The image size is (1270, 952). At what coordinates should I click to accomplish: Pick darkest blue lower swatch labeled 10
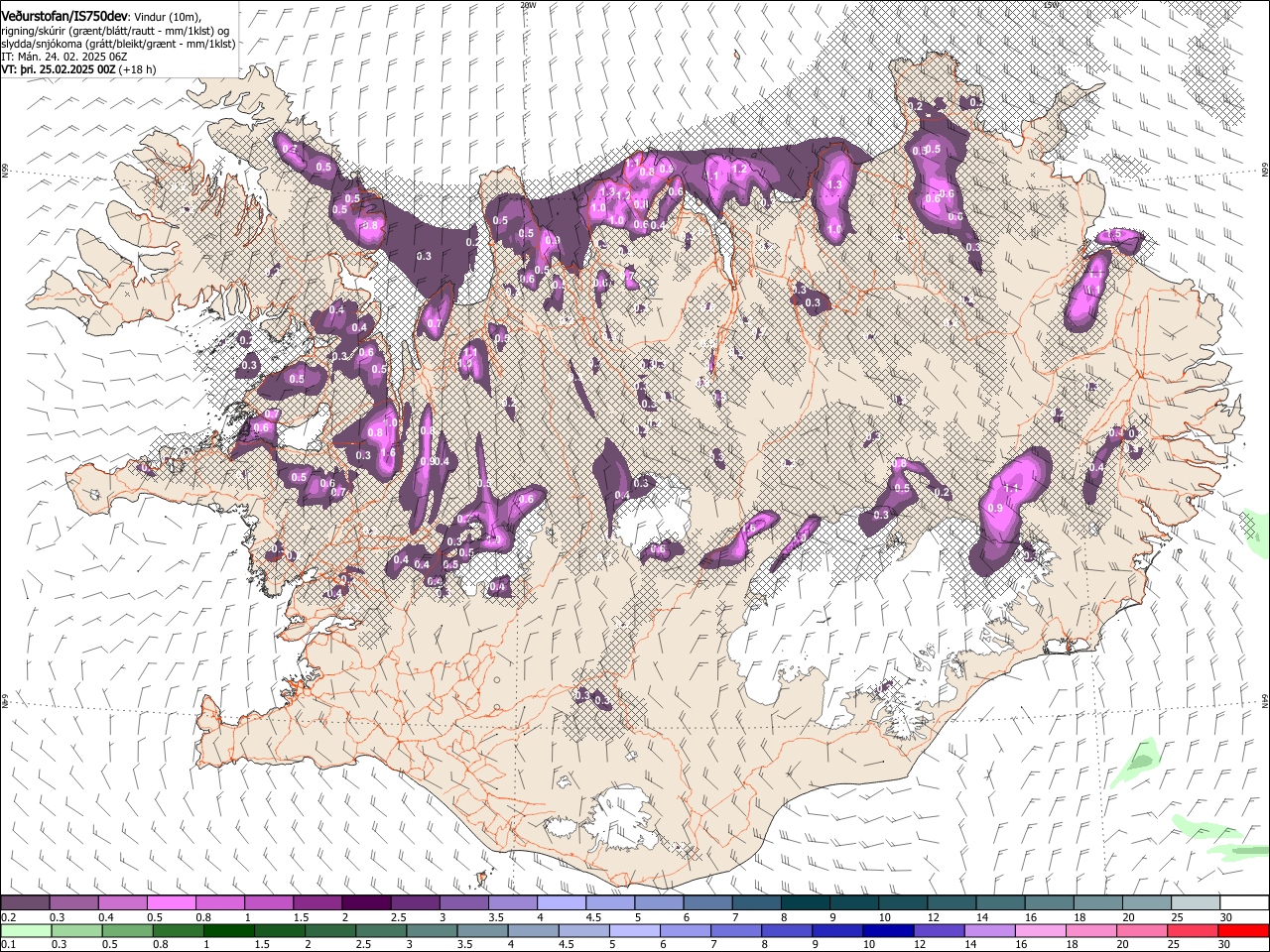click(x=889, y=931)
